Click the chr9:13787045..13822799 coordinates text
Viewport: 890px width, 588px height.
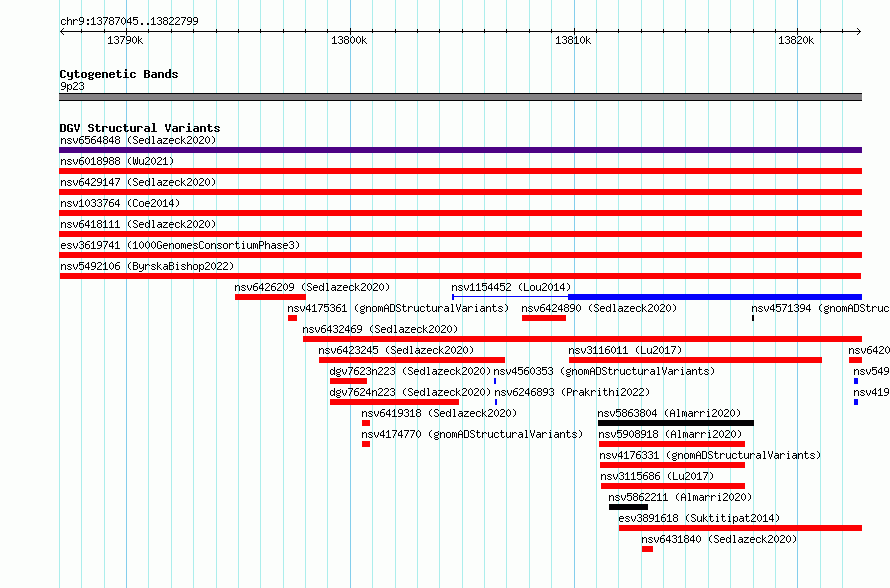129,22
